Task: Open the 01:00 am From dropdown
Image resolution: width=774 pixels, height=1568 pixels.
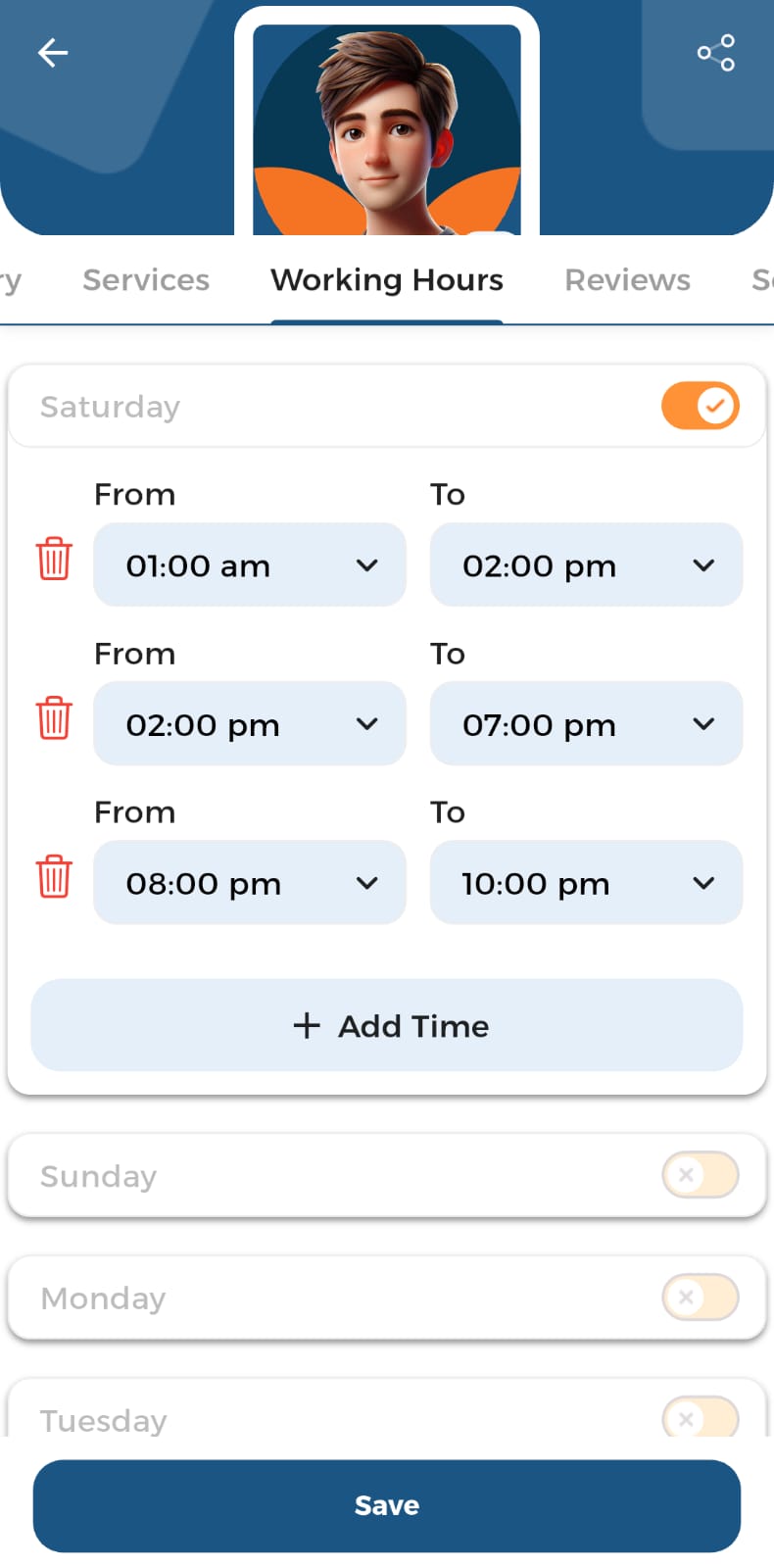Action: 249,564
